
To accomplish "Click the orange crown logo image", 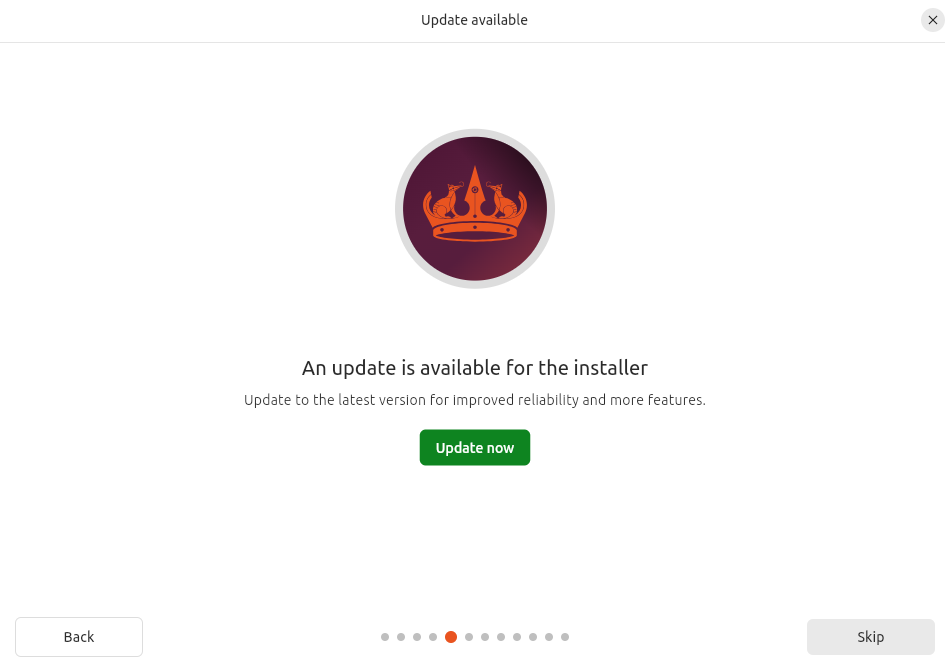I will coord(475,209).
